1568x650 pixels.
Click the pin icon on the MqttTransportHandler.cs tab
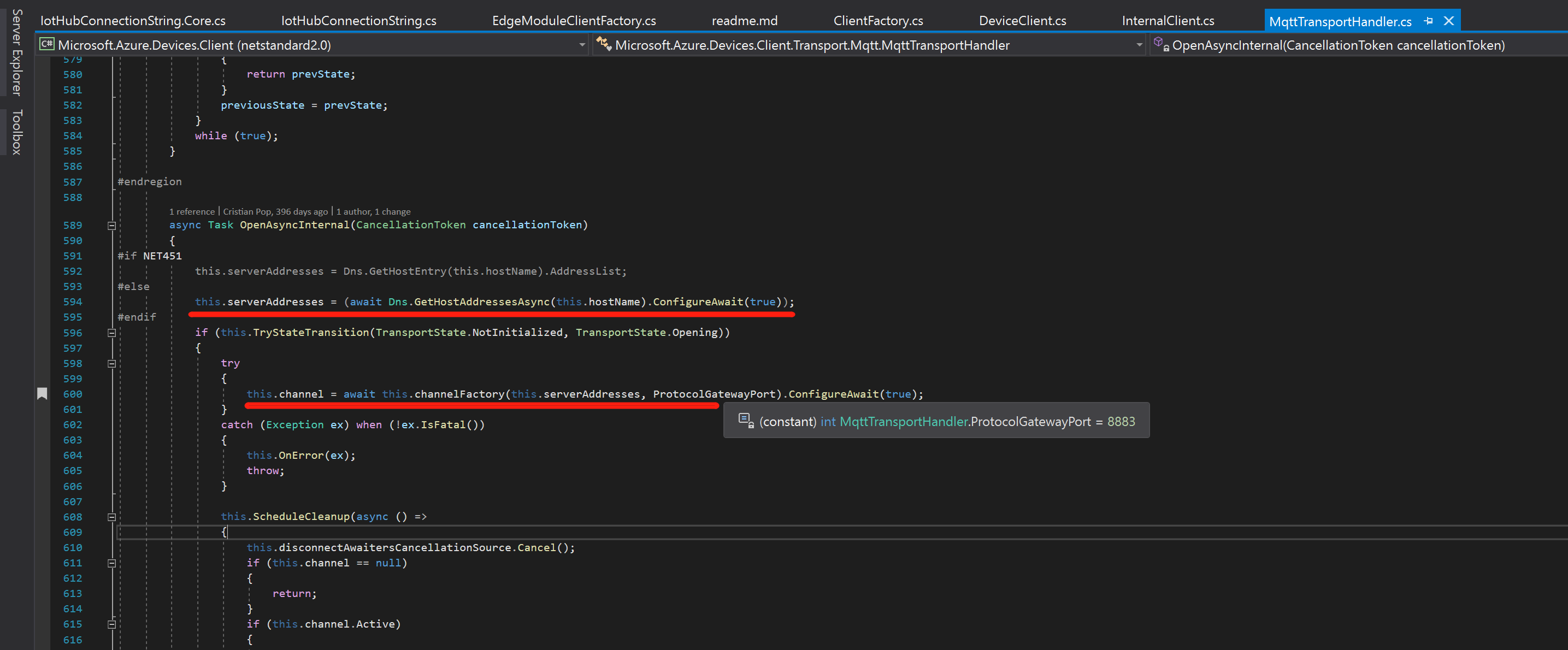(x=1428, y=20)
